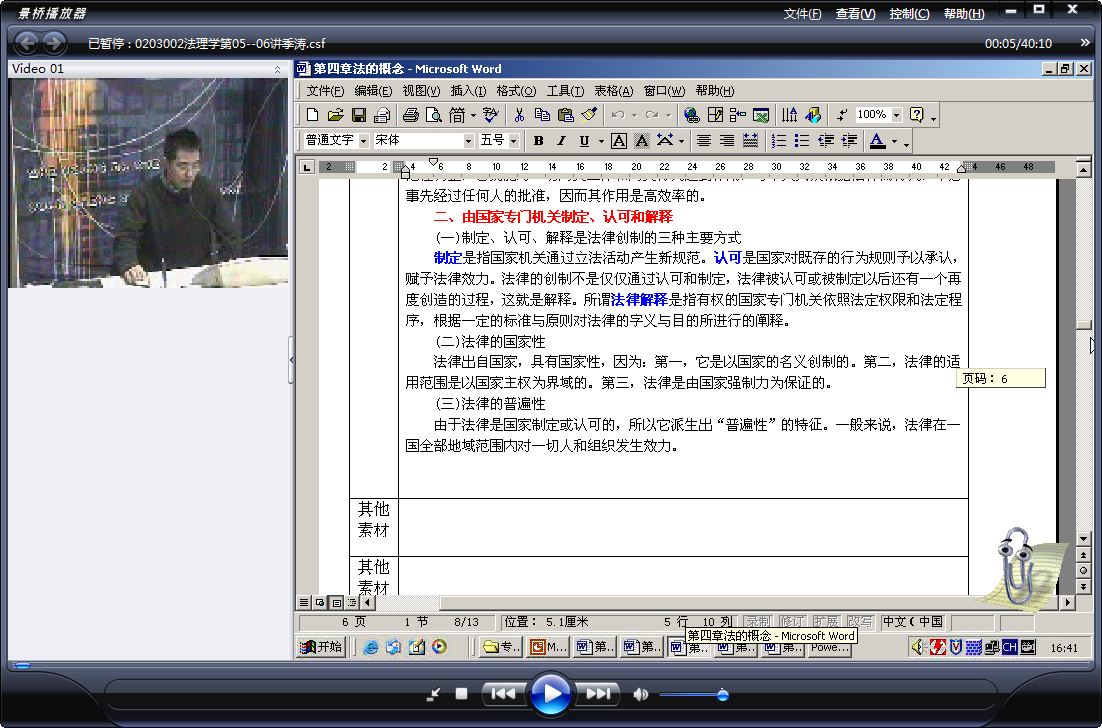This screenshot has width=1102, height=728.
Task: Toggle distributed text alignment
Action: point(751,141)
